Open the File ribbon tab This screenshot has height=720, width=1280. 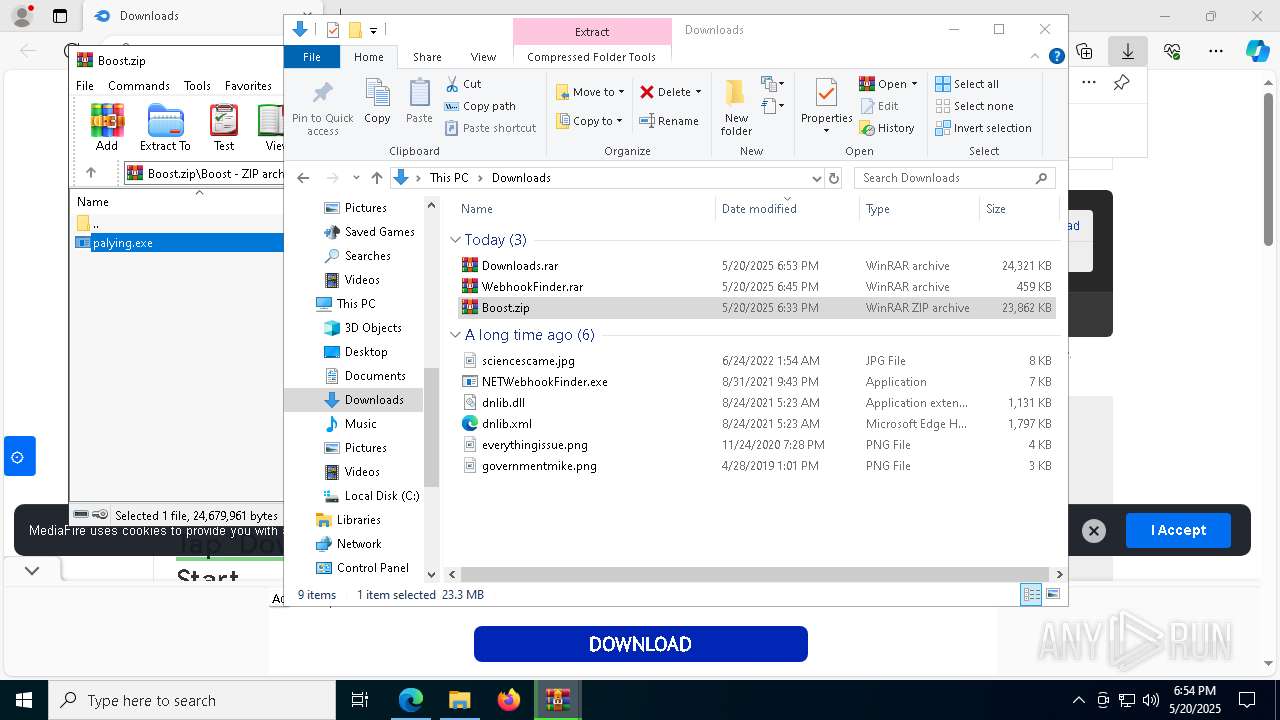pyautogui.click(x=312, y=57)
